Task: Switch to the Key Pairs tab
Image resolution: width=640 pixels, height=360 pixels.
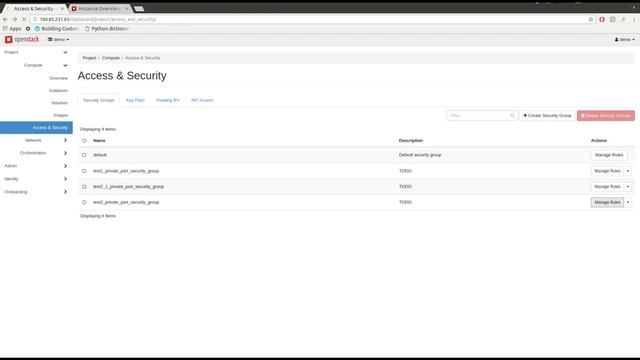Action: (135, 100)
